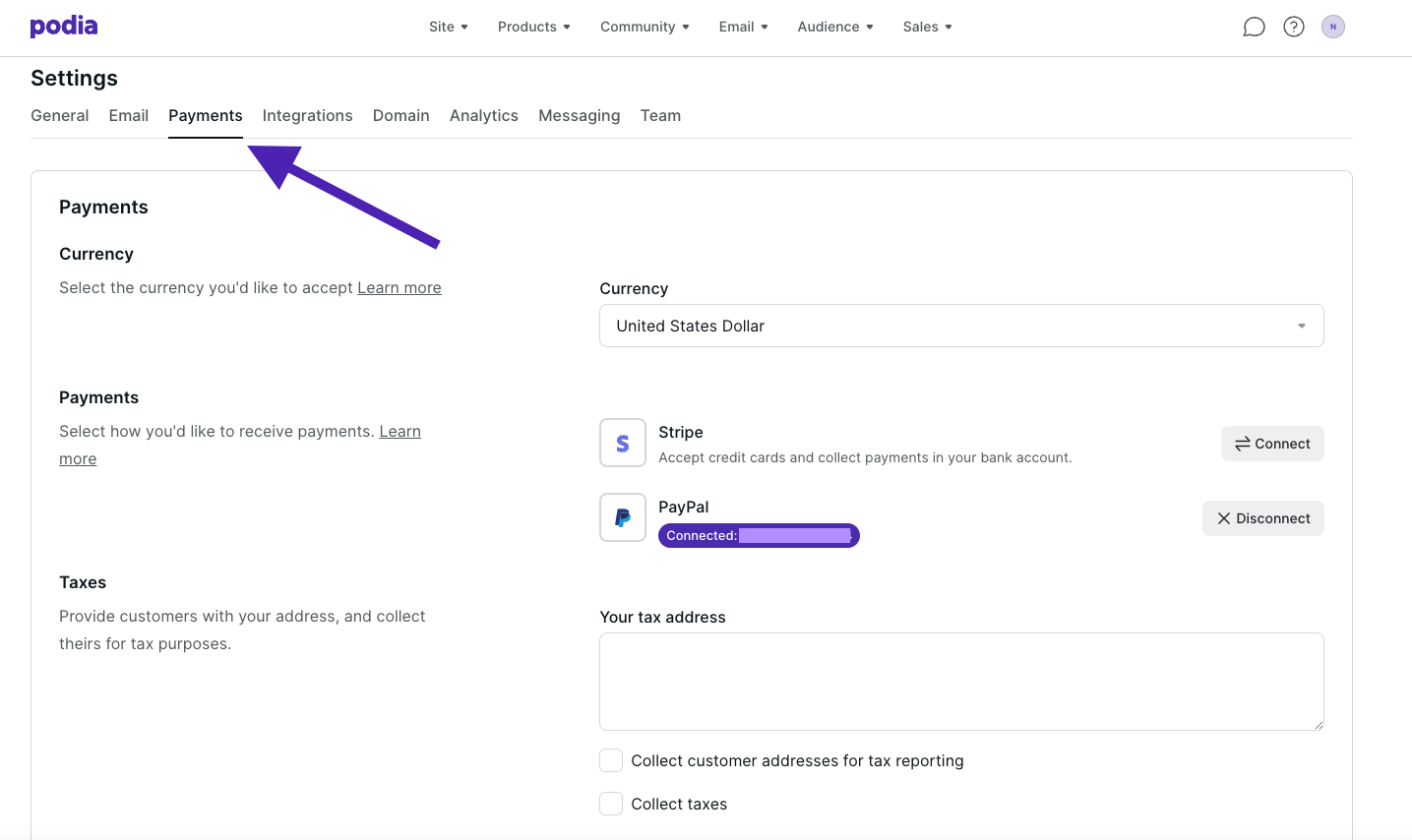Enable the Collect taxes checkbox

[611, 804]
